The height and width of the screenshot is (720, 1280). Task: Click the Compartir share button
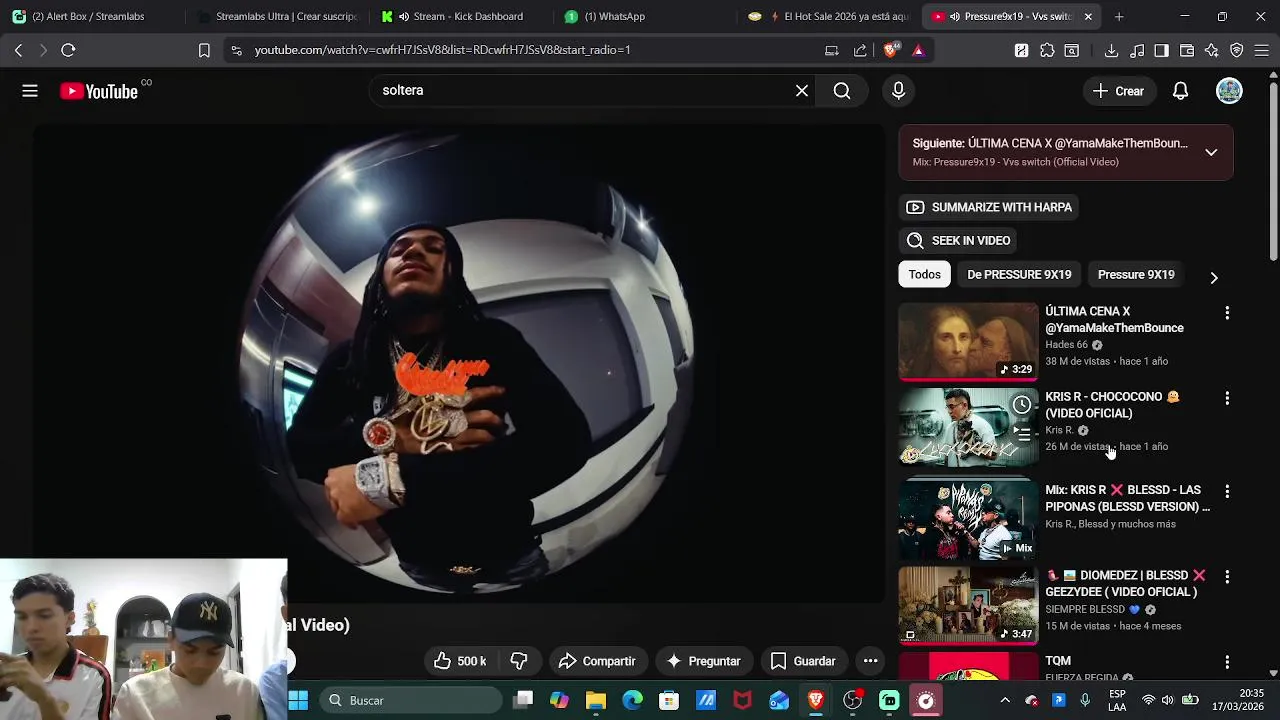[x=597, y=661]
